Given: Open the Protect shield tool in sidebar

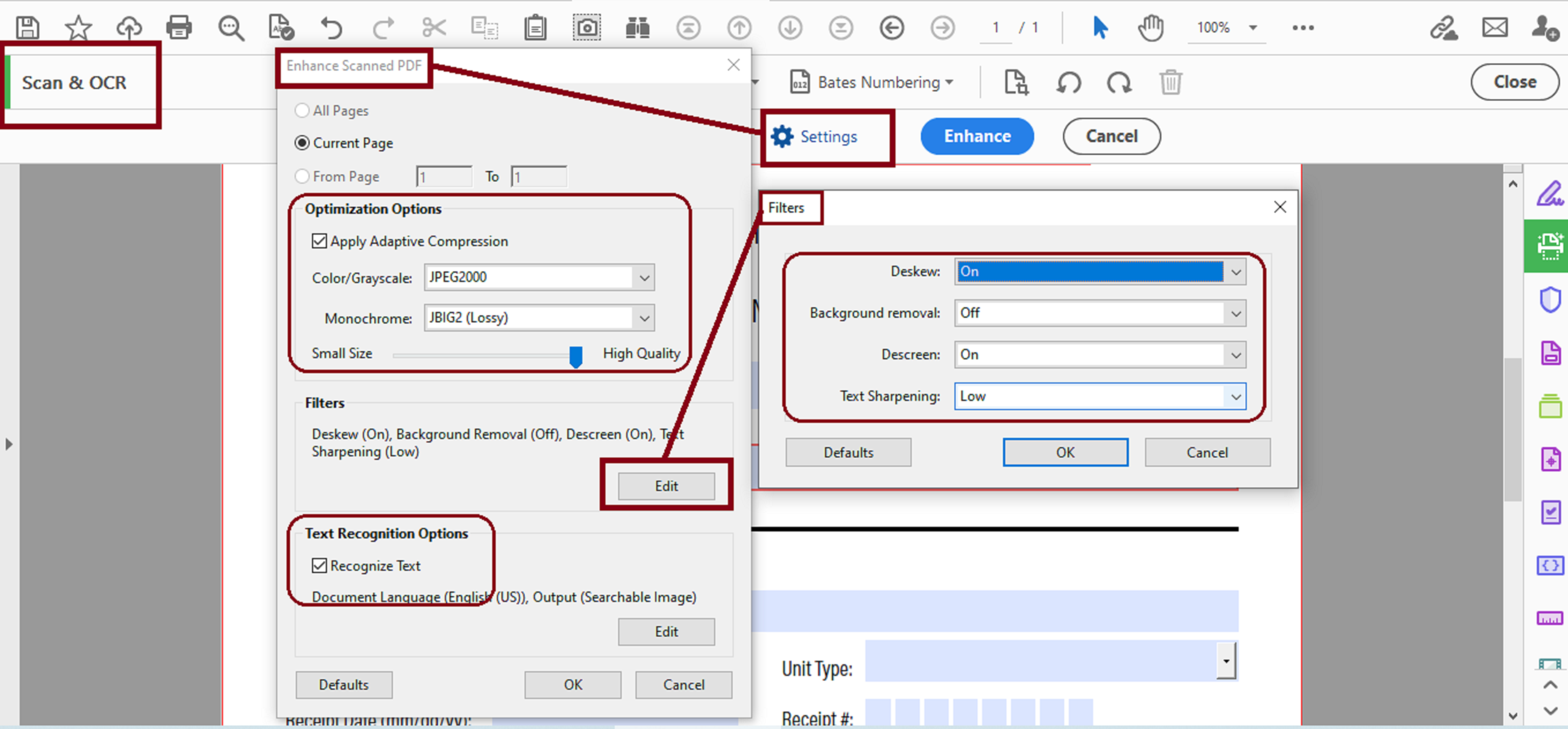Looking at the screenshot, I should pyautogui.click(x=1550, y=300).
